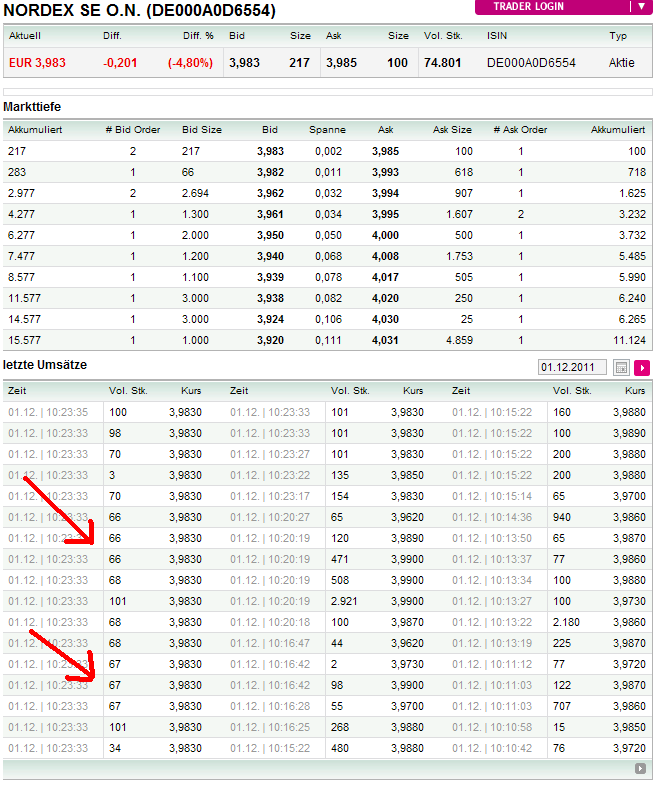Screen dimensions: 662x785
Task: Select ask price 3,993 in market depth
Action: tap(386, 172)
